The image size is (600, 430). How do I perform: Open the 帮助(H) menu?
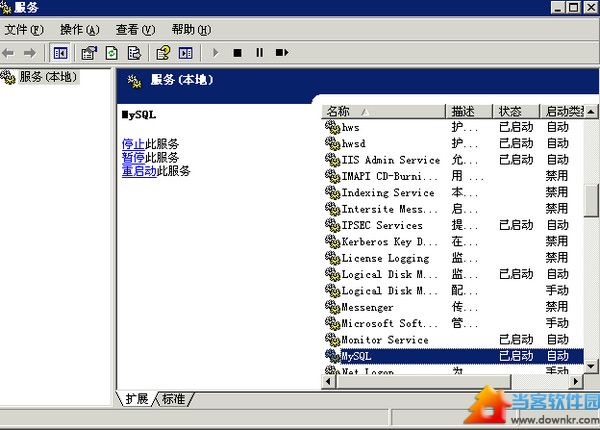click(191, 30)
